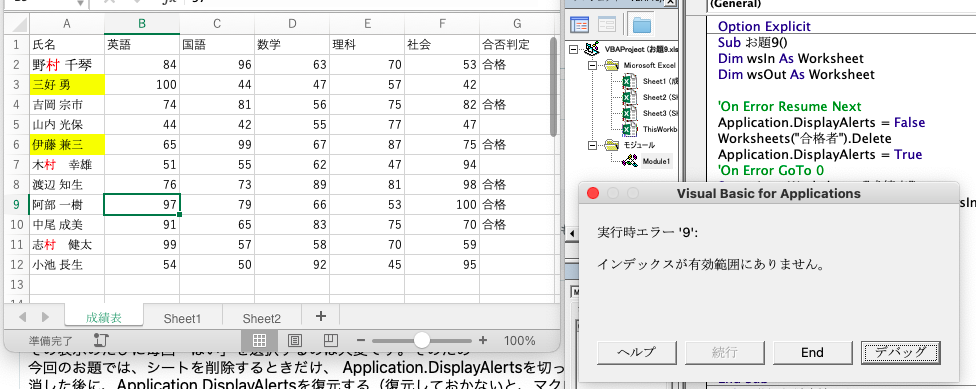The width and height of the screenshot is (976, 389).
Task: Click the Worksheets("合格者").Delete code line
Action: (x=804, y=138)
